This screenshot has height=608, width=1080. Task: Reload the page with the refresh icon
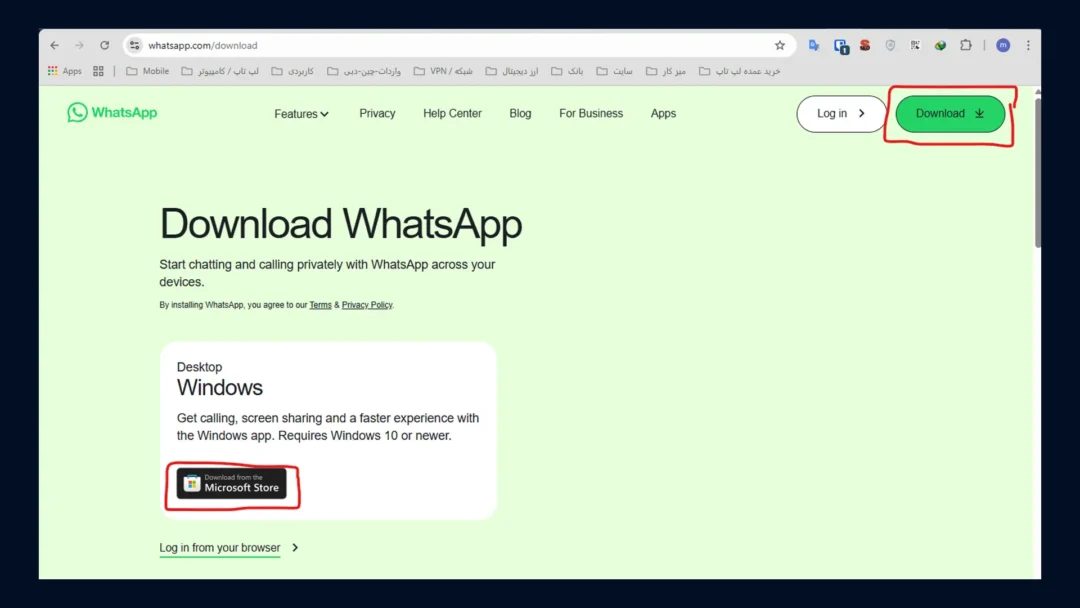[104, 45]
